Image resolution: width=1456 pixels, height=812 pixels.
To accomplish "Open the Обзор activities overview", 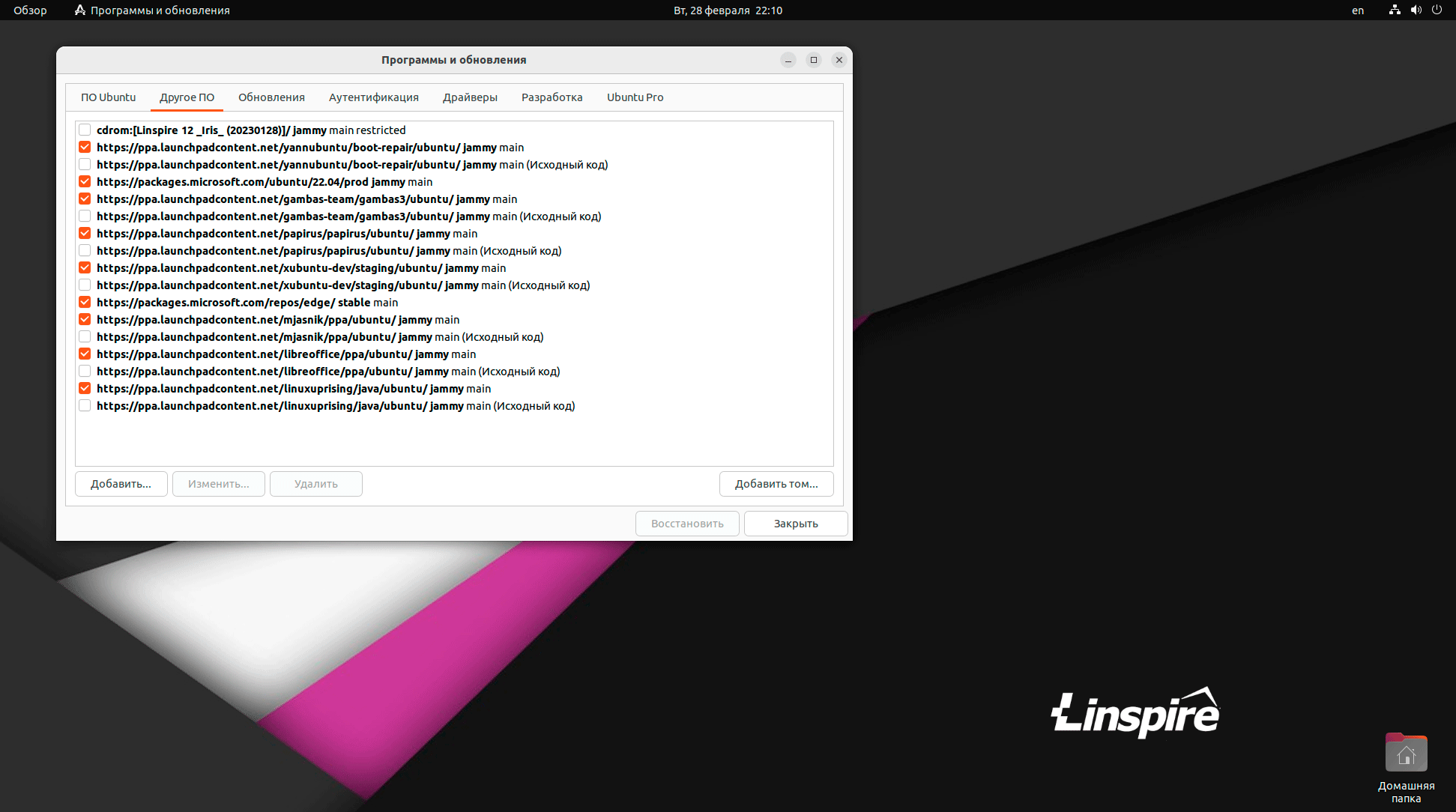I will point(30,10).
